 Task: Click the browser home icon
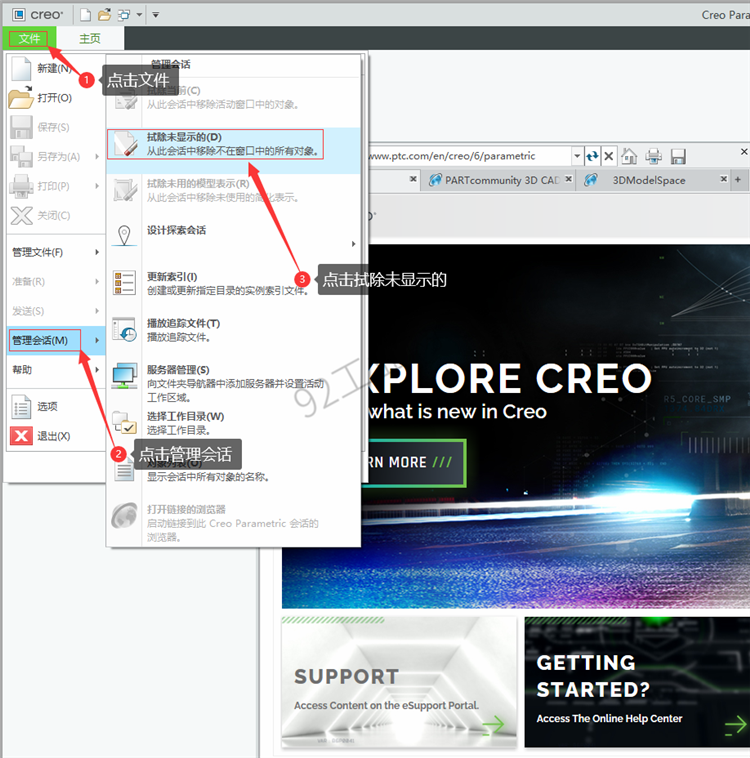pos(629,156)
